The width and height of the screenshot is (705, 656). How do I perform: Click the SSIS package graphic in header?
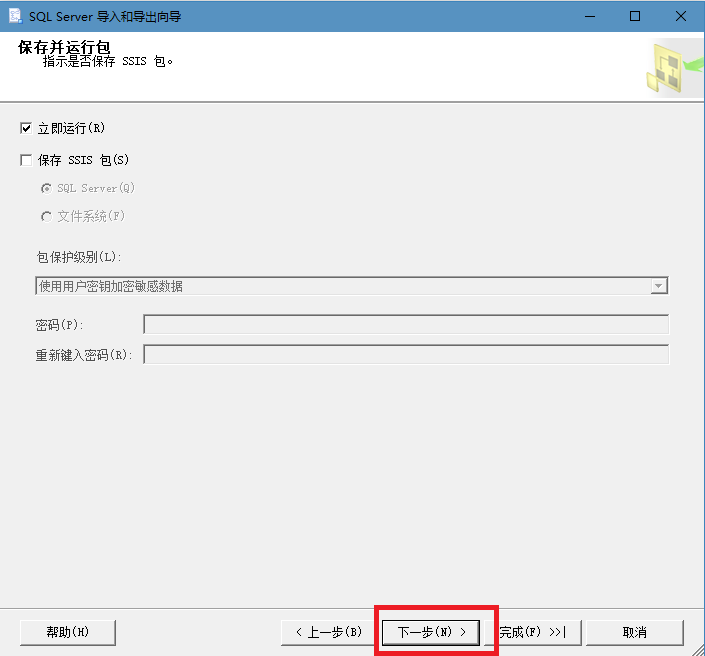674,67
